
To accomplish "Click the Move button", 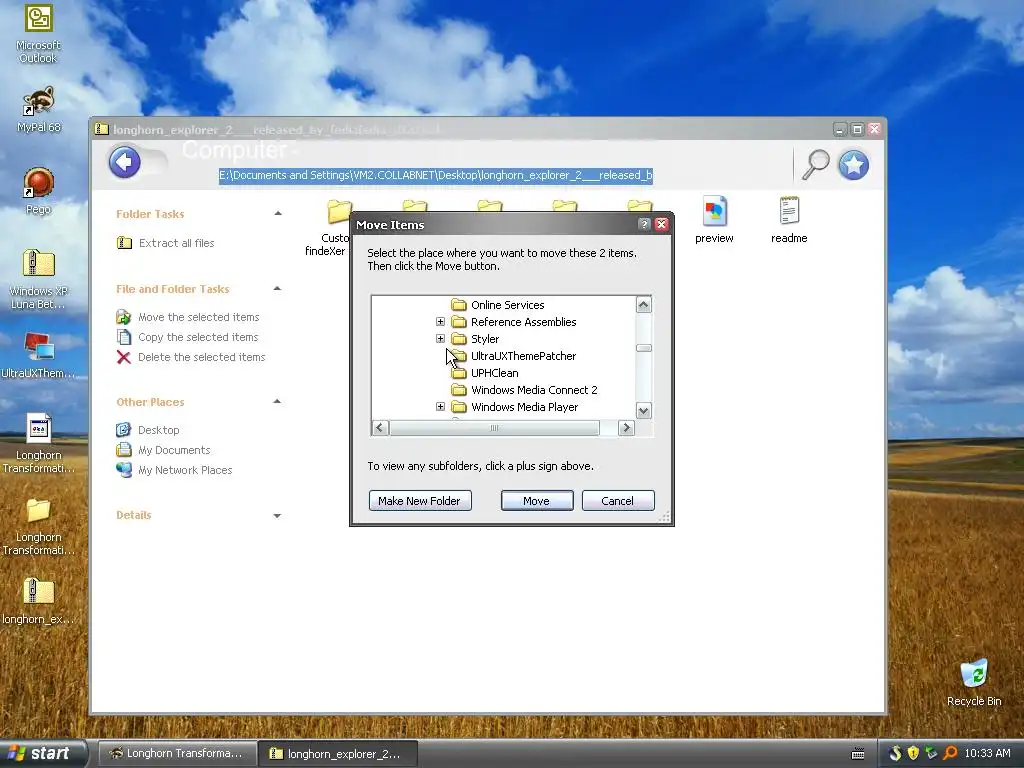I will pos(537,501).
